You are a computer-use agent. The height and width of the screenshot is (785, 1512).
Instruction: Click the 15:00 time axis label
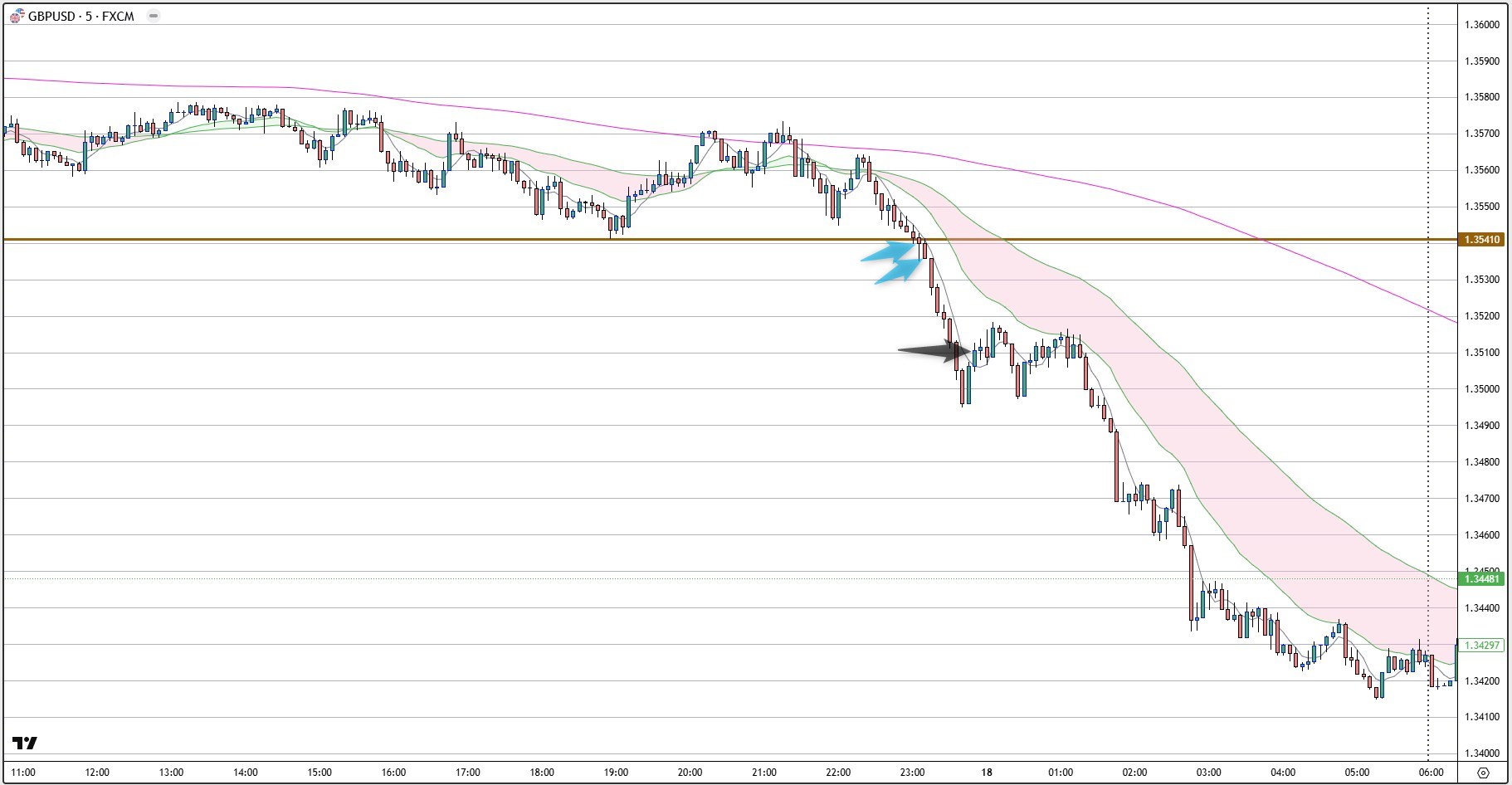point(319,773)
